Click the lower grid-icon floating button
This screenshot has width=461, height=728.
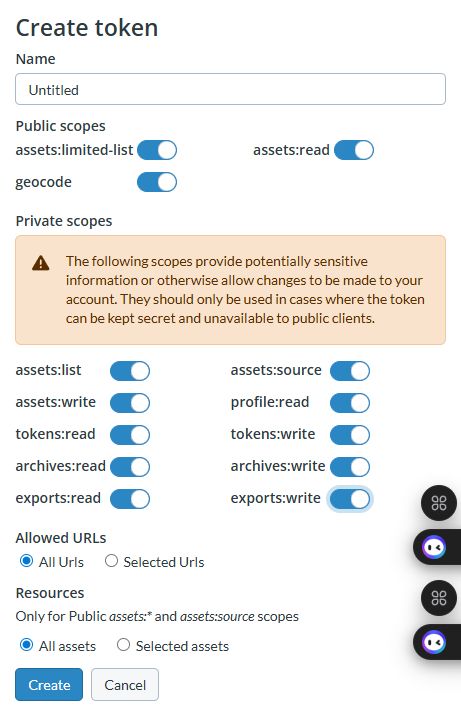[x=439, y=598]
